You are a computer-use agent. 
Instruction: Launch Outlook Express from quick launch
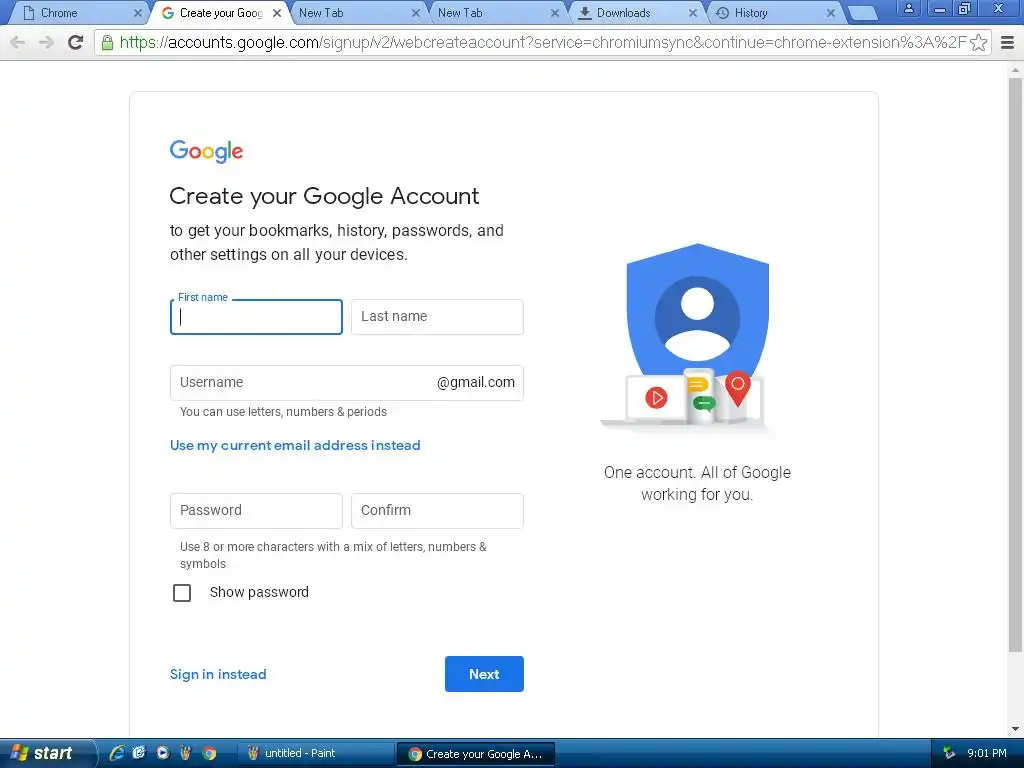click(139, 753)
